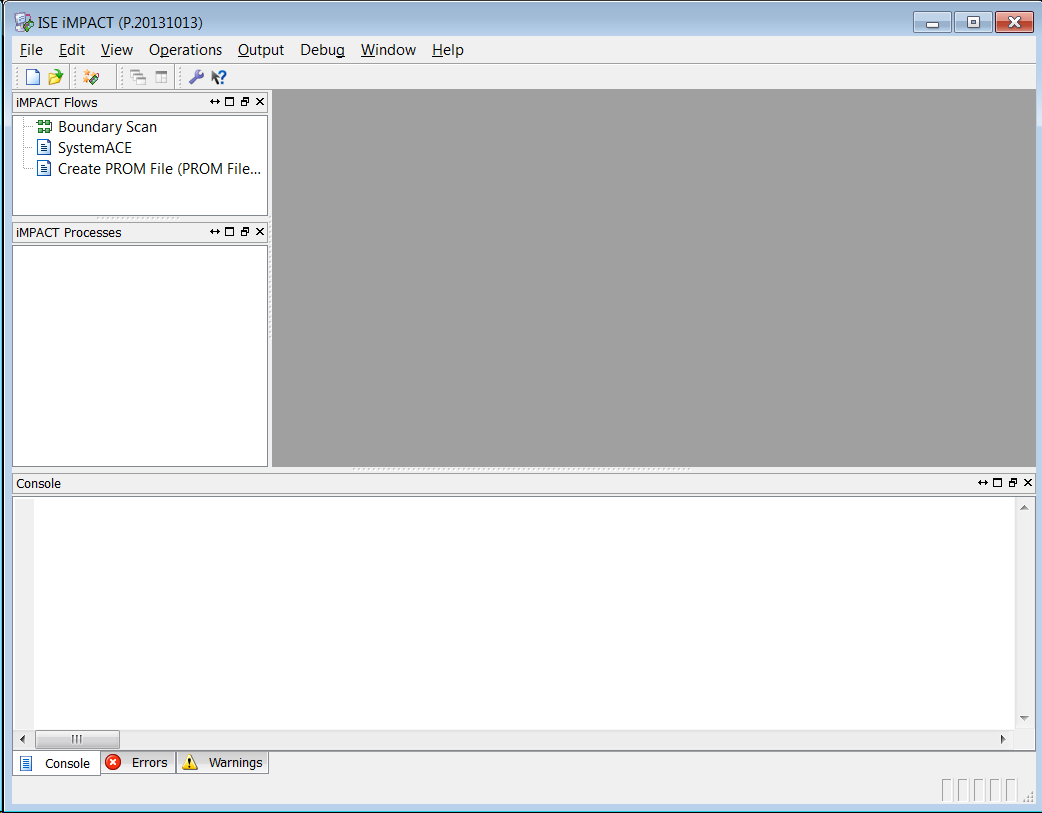This screenshot has height=813, width=1042.
Task: Maximize the iMPACT Processes panel
Action: (230, 231)
